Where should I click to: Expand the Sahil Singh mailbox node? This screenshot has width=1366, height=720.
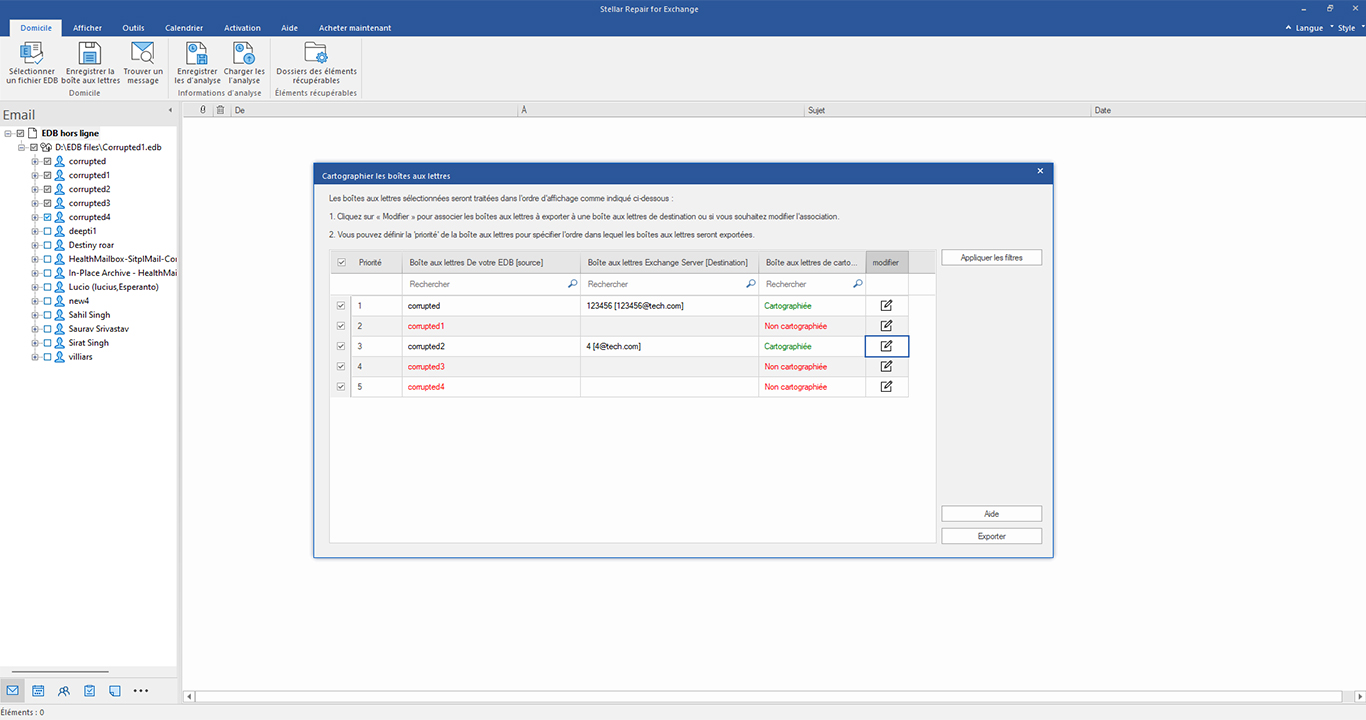point(35,315)
